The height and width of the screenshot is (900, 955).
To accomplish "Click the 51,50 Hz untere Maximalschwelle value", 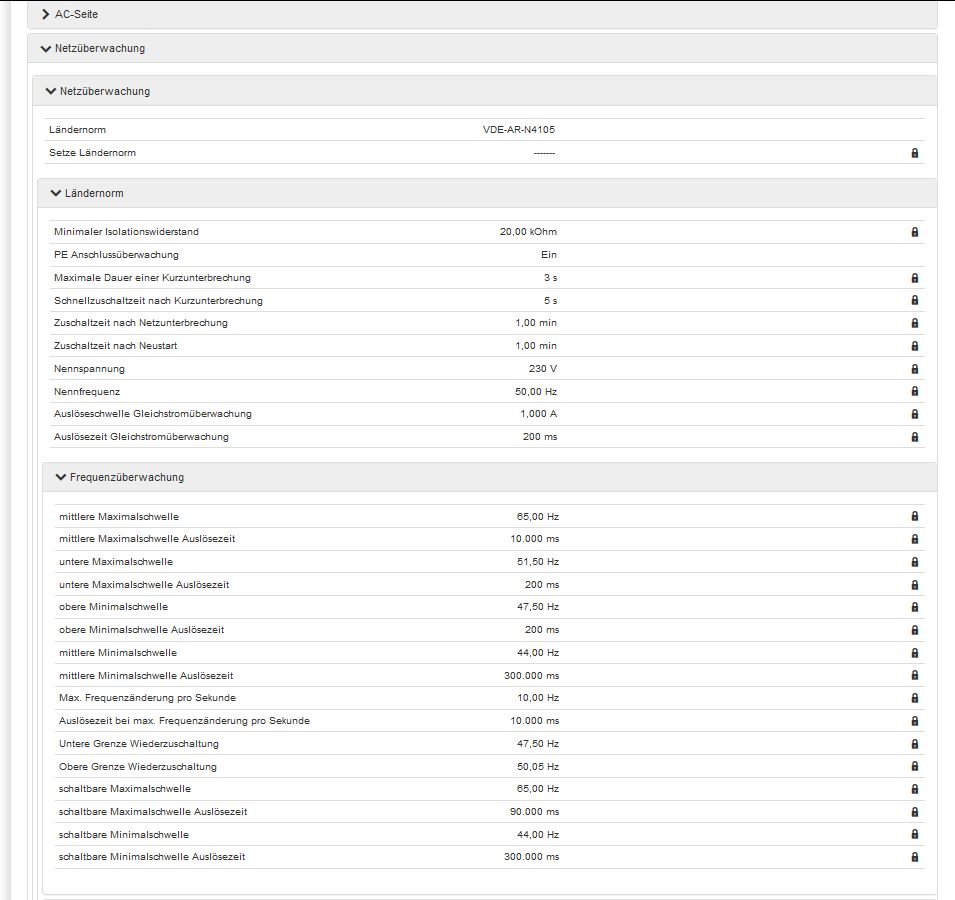I will coord(538,561).
